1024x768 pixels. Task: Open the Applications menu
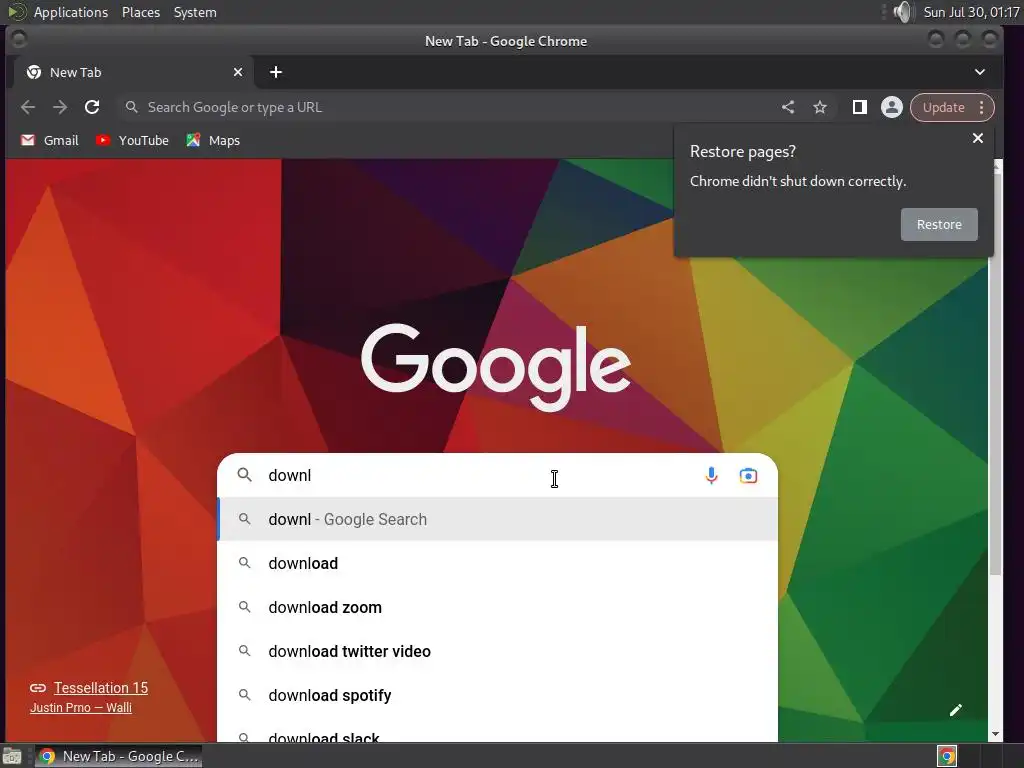71,12
